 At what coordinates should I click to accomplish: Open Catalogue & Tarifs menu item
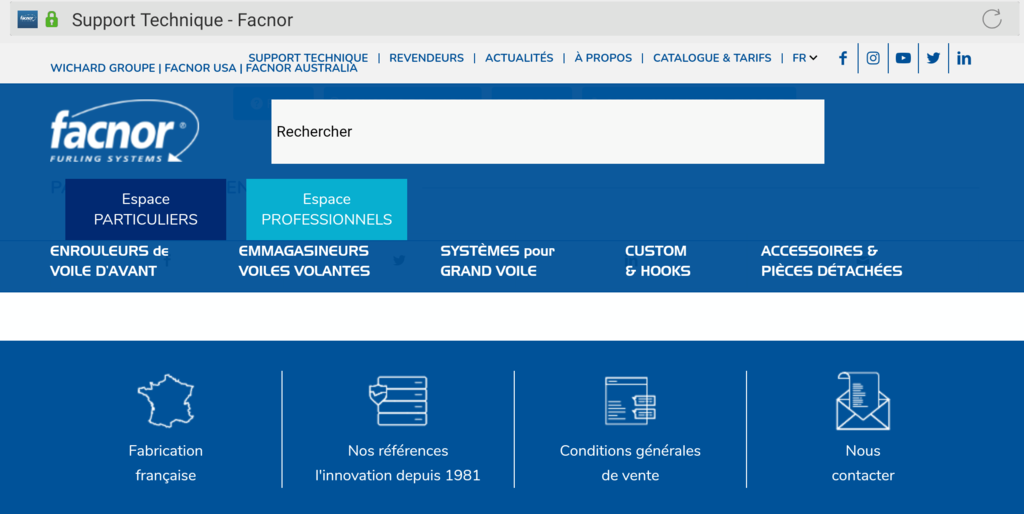pos(712,58)
